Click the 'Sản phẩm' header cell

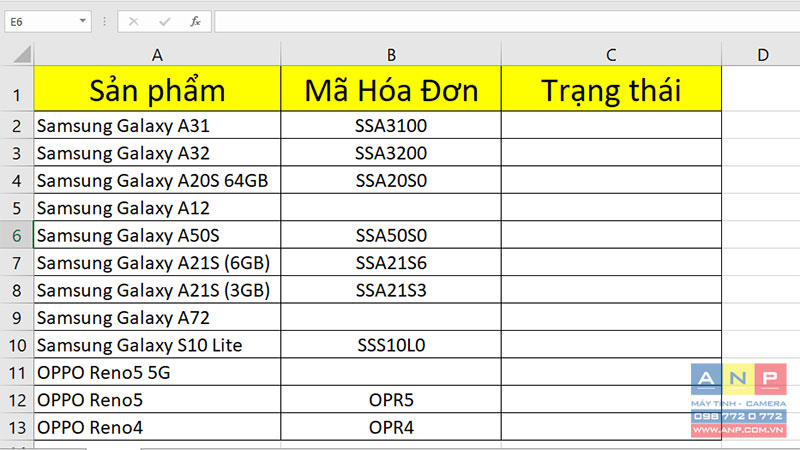pyautogui.click(x=157, y=89)
